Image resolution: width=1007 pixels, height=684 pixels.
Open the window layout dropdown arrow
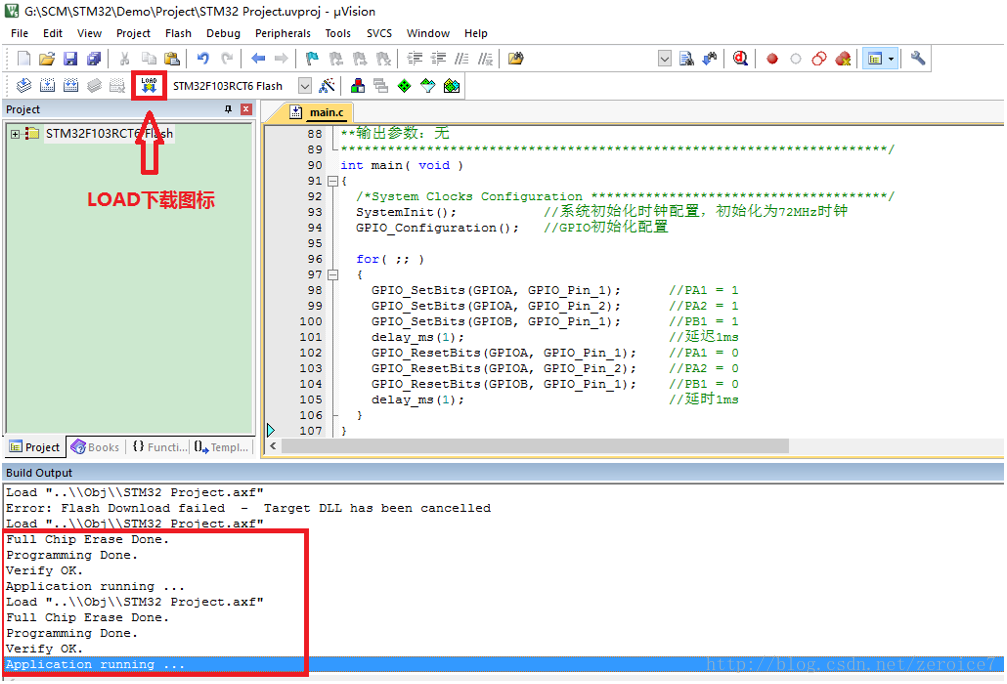coord(891,59)
